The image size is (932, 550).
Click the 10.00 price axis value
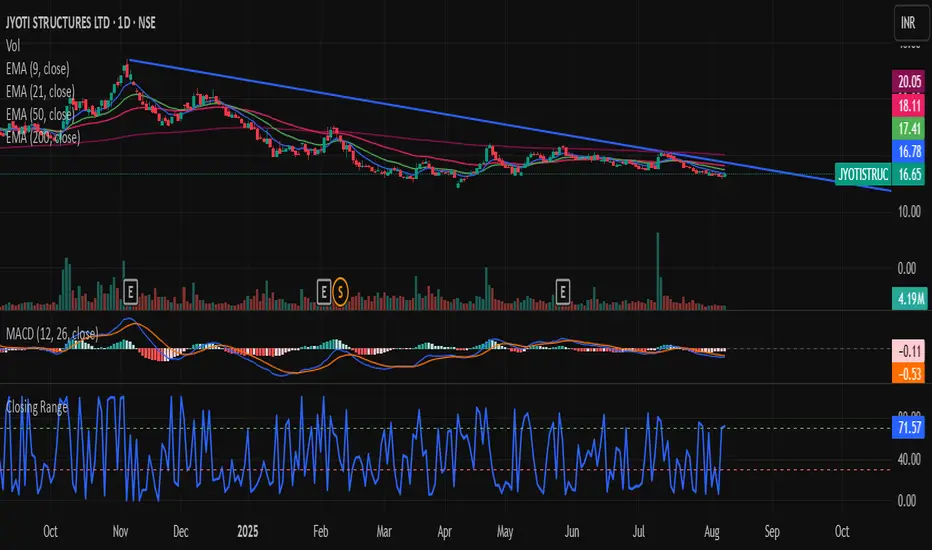[x=909, y=212]
